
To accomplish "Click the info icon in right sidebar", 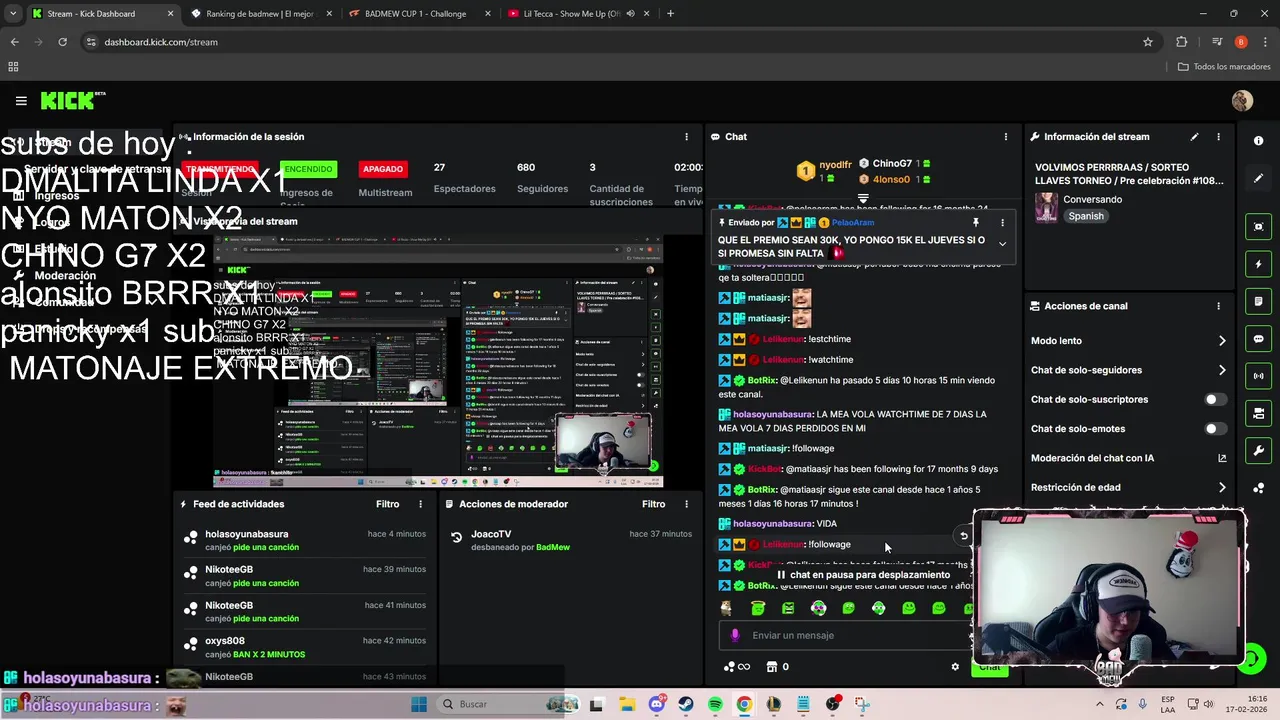I will tap(1258, 141).
